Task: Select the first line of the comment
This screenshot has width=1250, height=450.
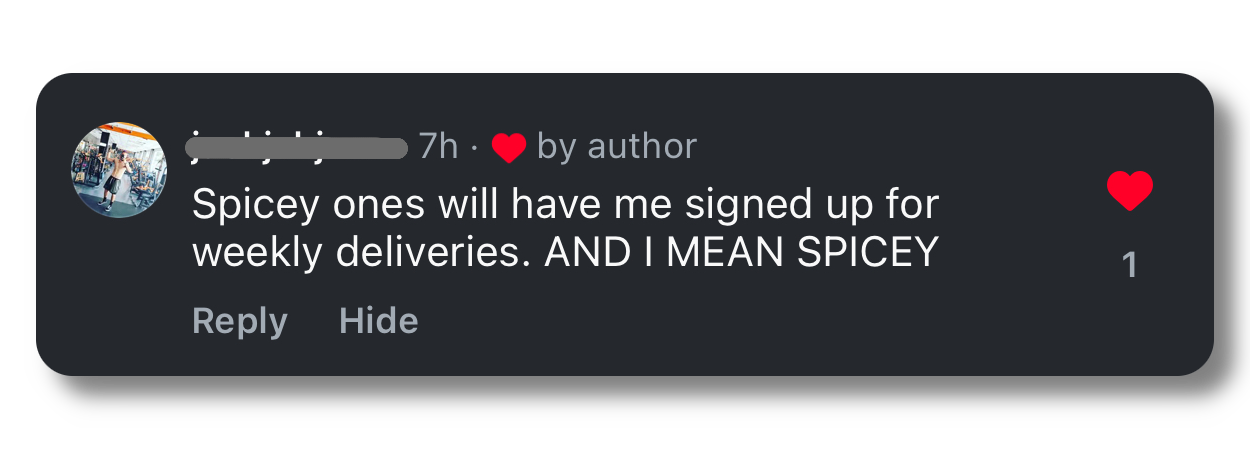Action: pos(565,205)
